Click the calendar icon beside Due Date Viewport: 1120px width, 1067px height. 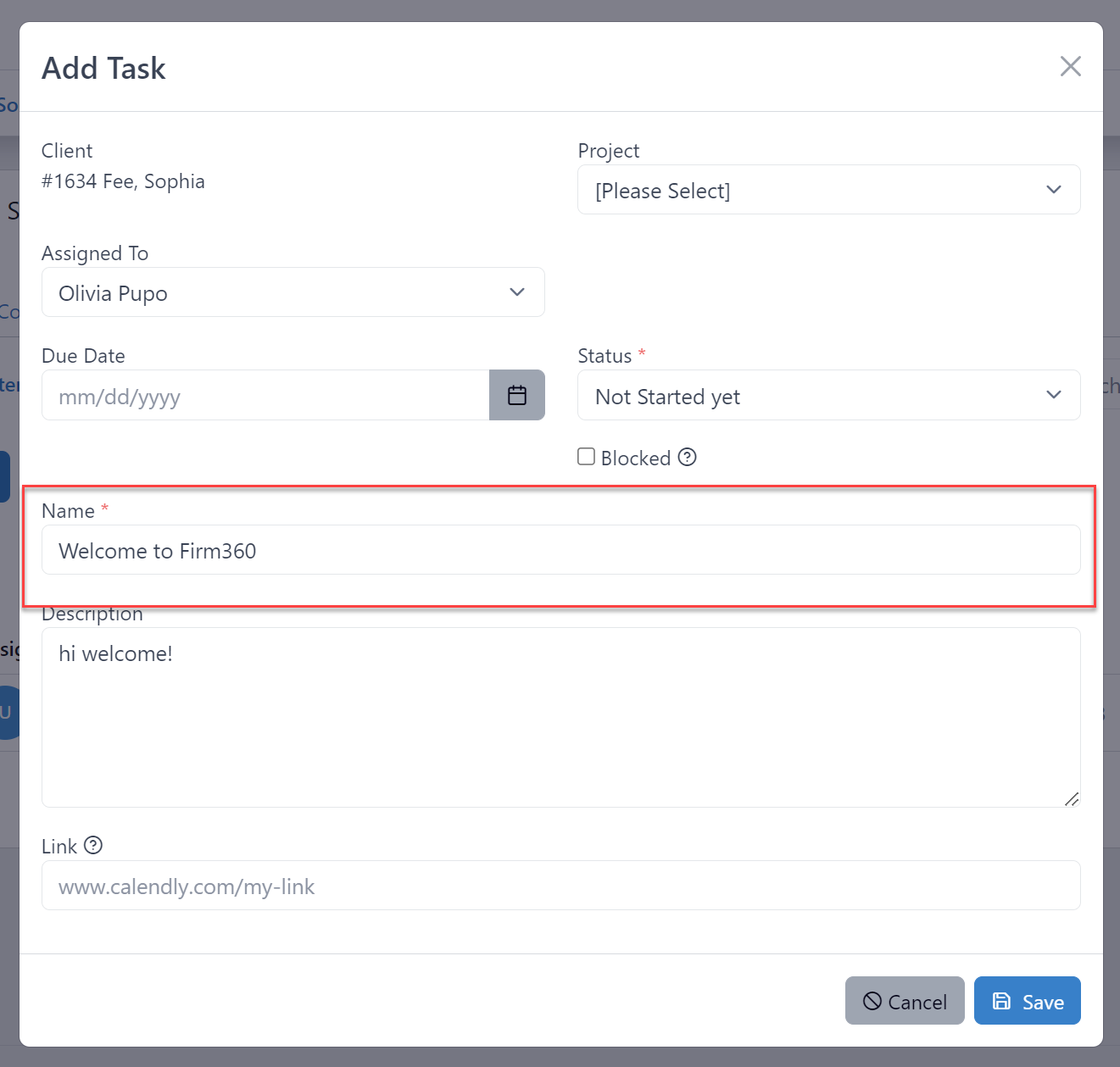coord(517,395)
